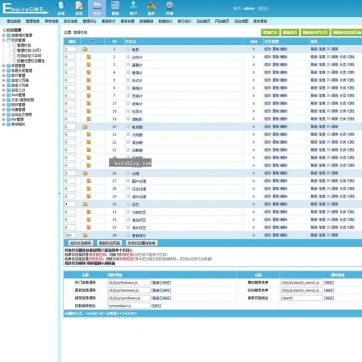The width and height of the screenshot is (362, 362).
Task: Tick the checkbox in the ID 20 row
Action: (128, 126)
